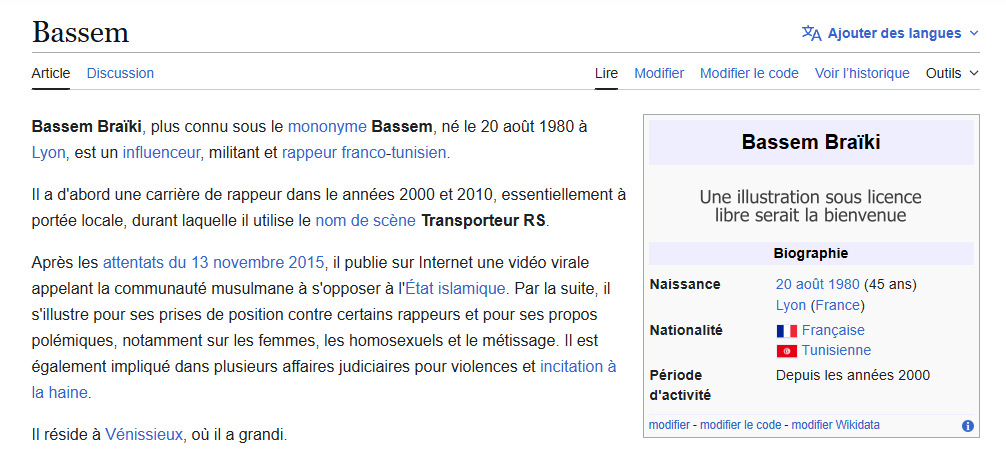The width and height of the screenshot is (1006, 463).
Task: Switch to the Discussion tab
Action: (x=120, y=73)
